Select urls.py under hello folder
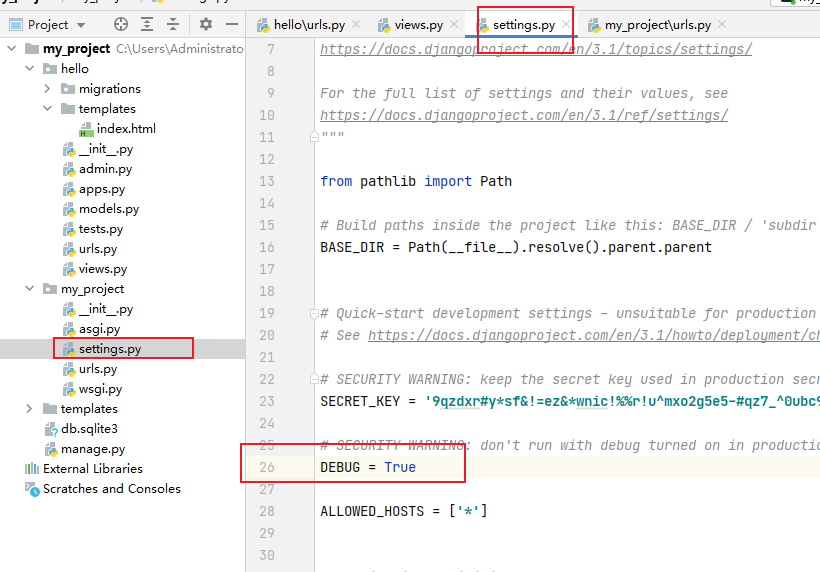The width and height of the screenshot is (820, 572). click(98, 249)
